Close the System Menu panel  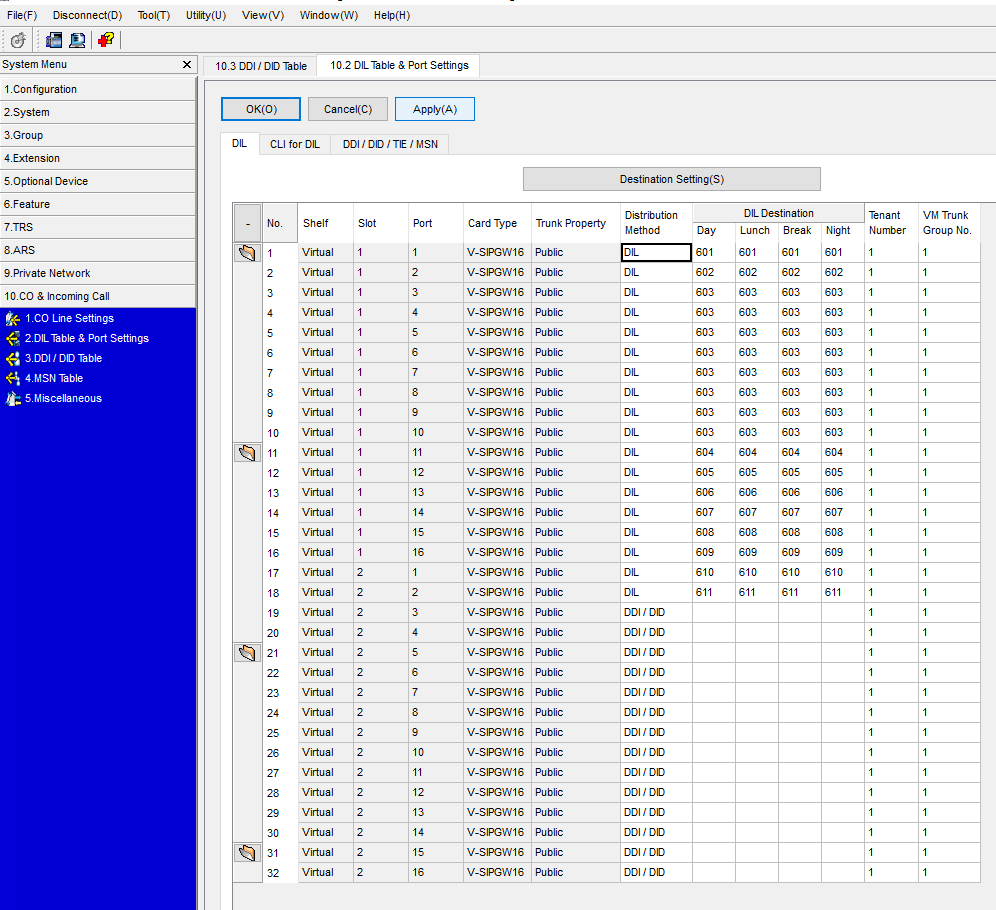pyautogui.click(x=187, y=64)
